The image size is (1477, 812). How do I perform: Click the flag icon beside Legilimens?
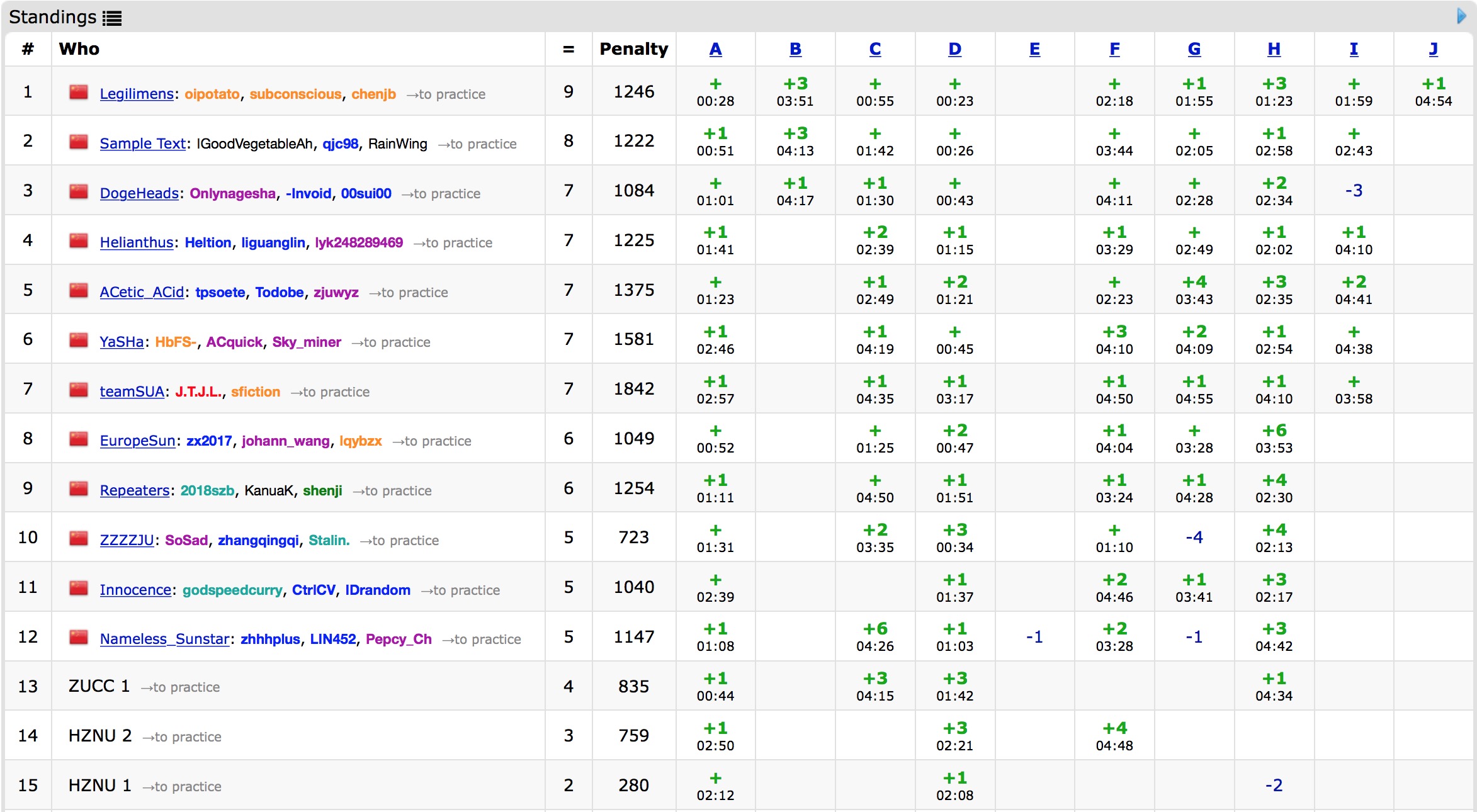[x=79, y=93]
